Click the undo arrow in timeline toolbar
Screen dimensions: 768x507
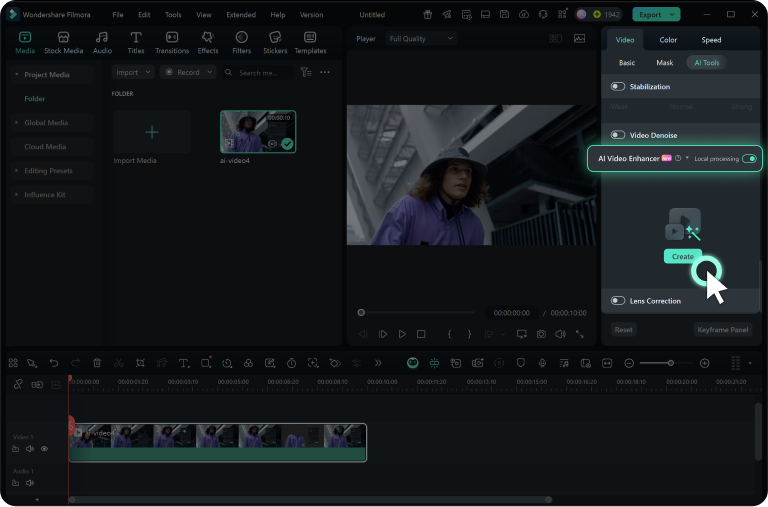coord(54,363)
